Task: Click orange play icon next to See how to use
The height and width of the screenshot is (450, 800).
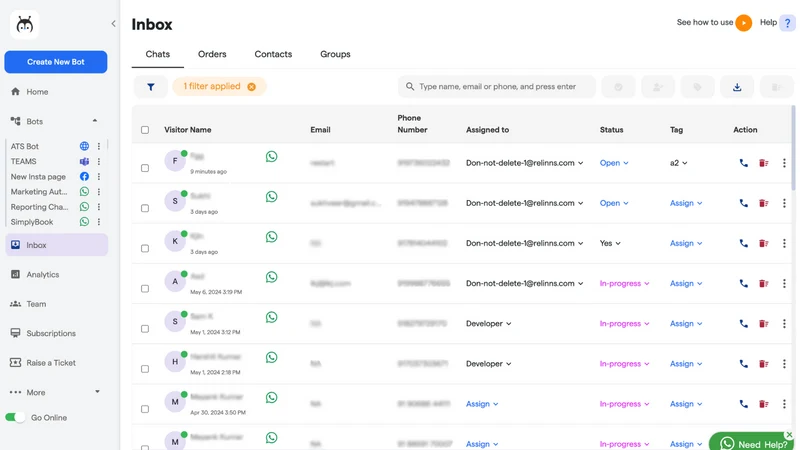Action: [743, 22]
